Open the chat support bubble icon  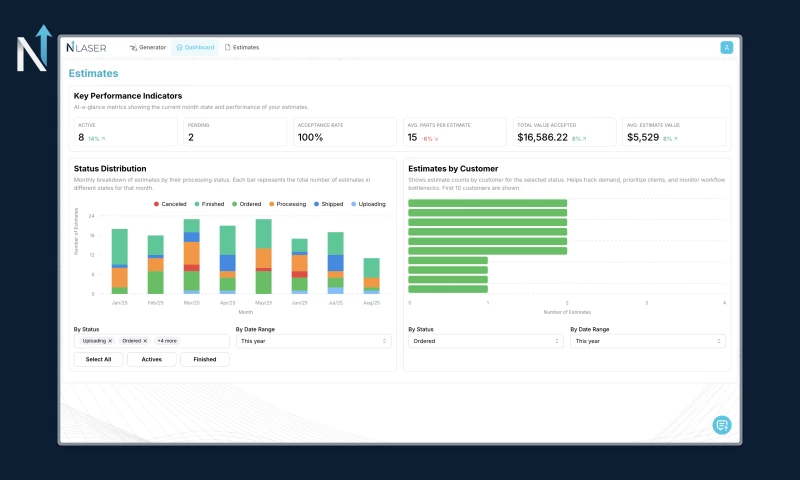point(721,425)
